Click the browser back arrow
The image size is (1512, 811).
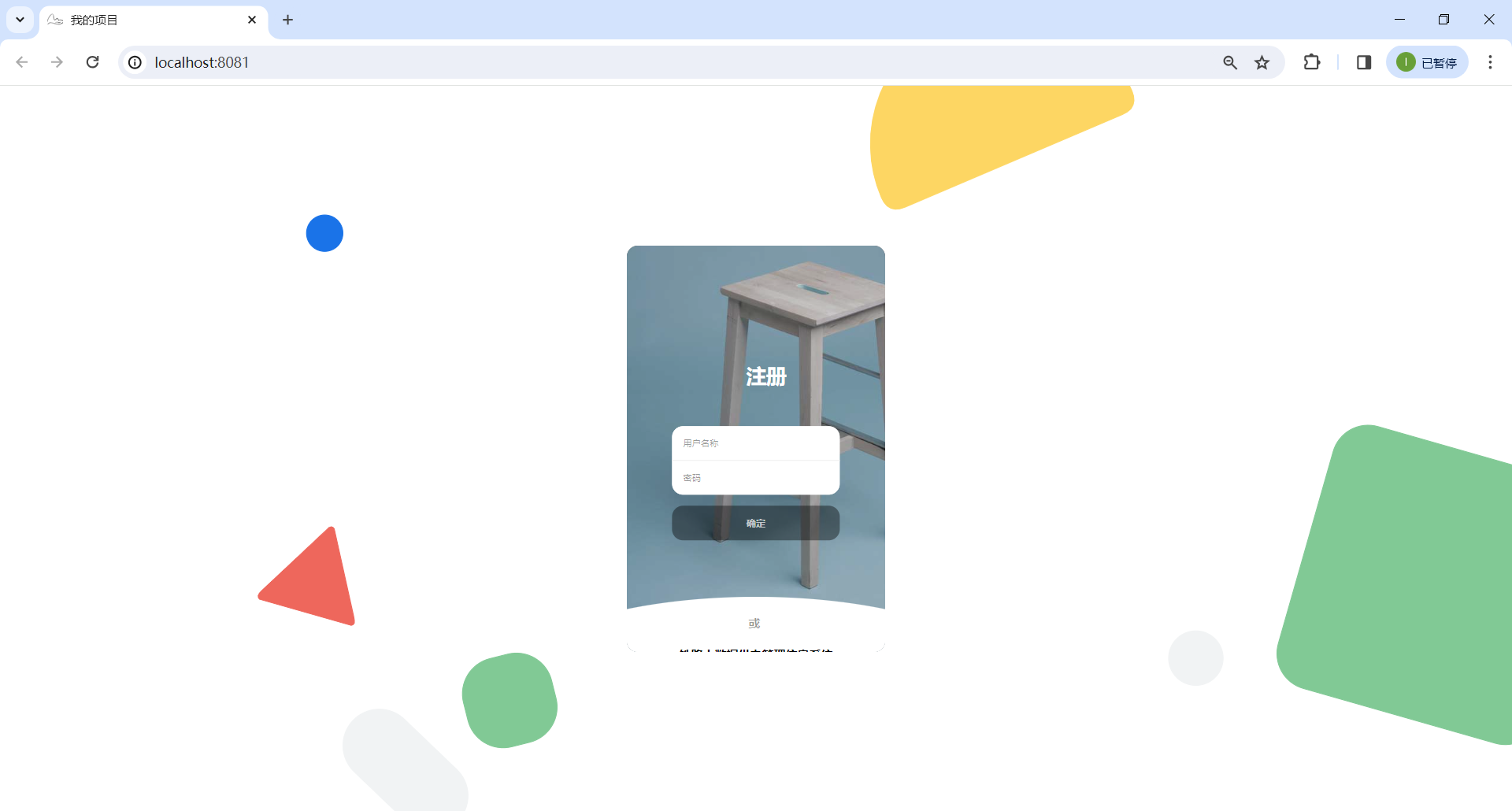point(22,62)
